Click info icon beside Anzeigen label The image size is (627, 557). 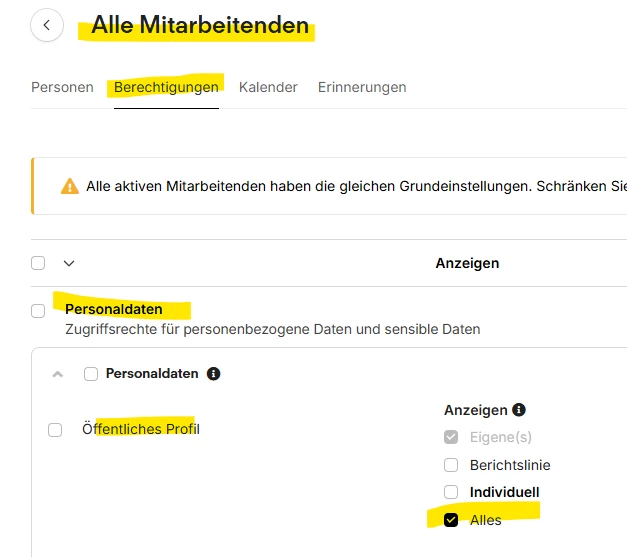[x=518, y=410]
